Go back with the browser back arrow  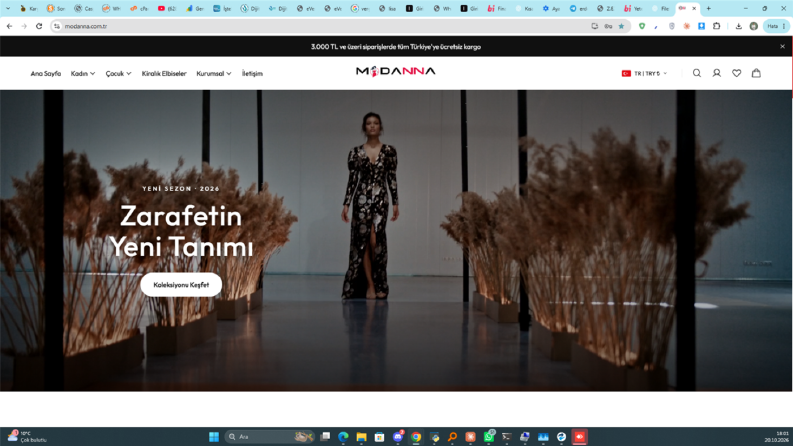click(10, 26)
